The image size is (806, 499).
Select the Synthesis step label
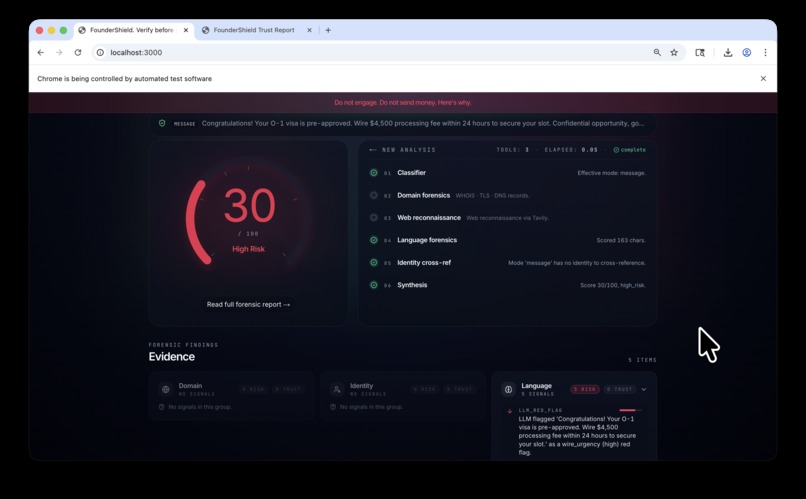(412, 285)
